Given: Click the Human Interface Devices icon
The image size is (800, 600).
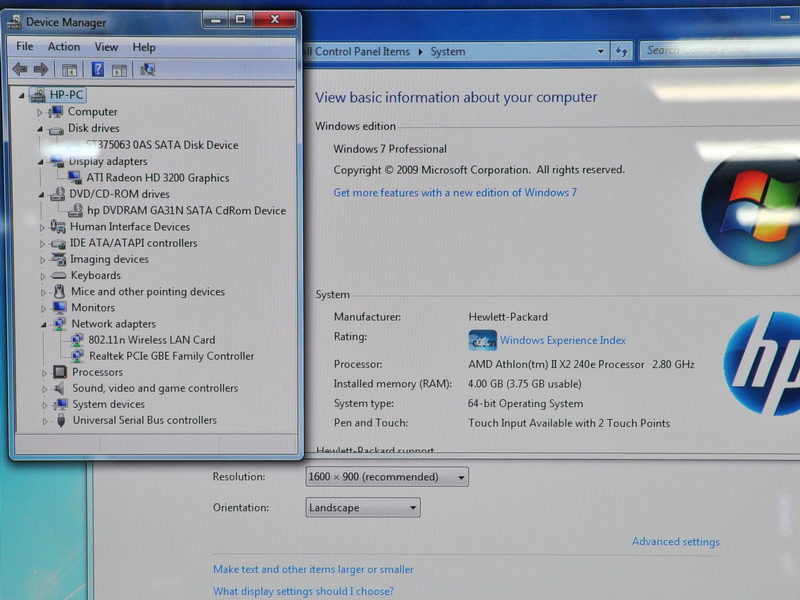Looking at the screenshot, I should coord(58,227).
